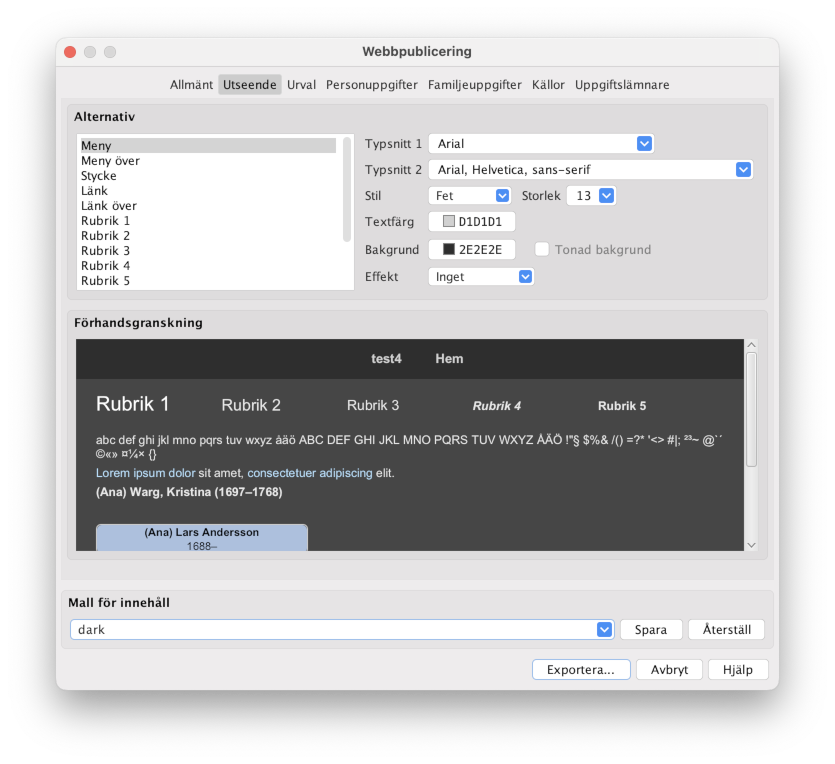This screenshot has height=764, width=835.
Task: Expand the Mall för innehåll template dropdown
Action: [x=341, y=630]
